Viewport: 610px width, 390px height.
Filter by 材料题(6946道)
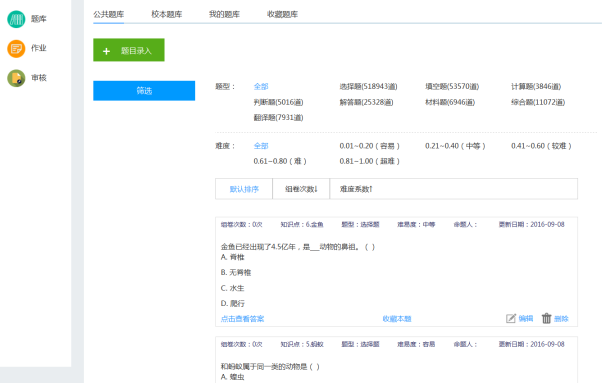450,102
